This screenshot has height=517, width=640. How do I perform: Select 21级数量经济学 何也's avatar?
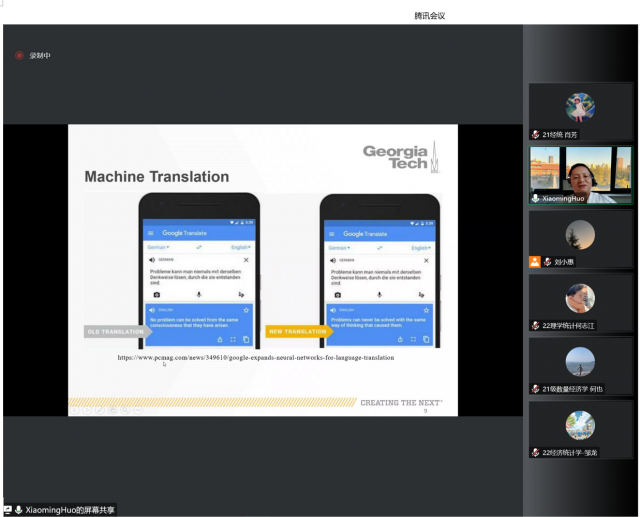(x=580, y=362)
